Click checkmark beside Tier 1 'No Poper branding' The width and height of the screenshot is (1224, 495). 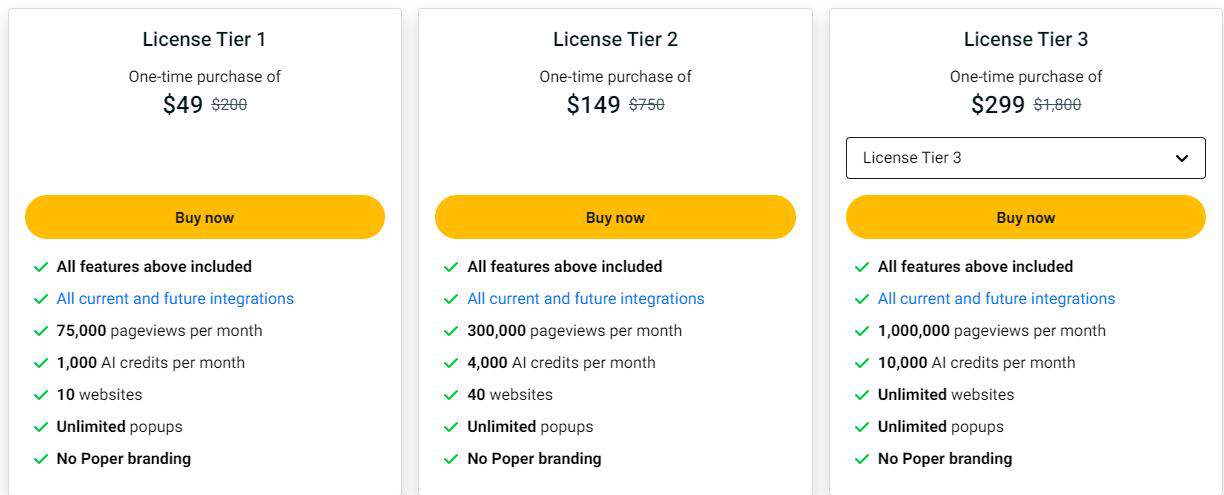(x=41, y=459)
